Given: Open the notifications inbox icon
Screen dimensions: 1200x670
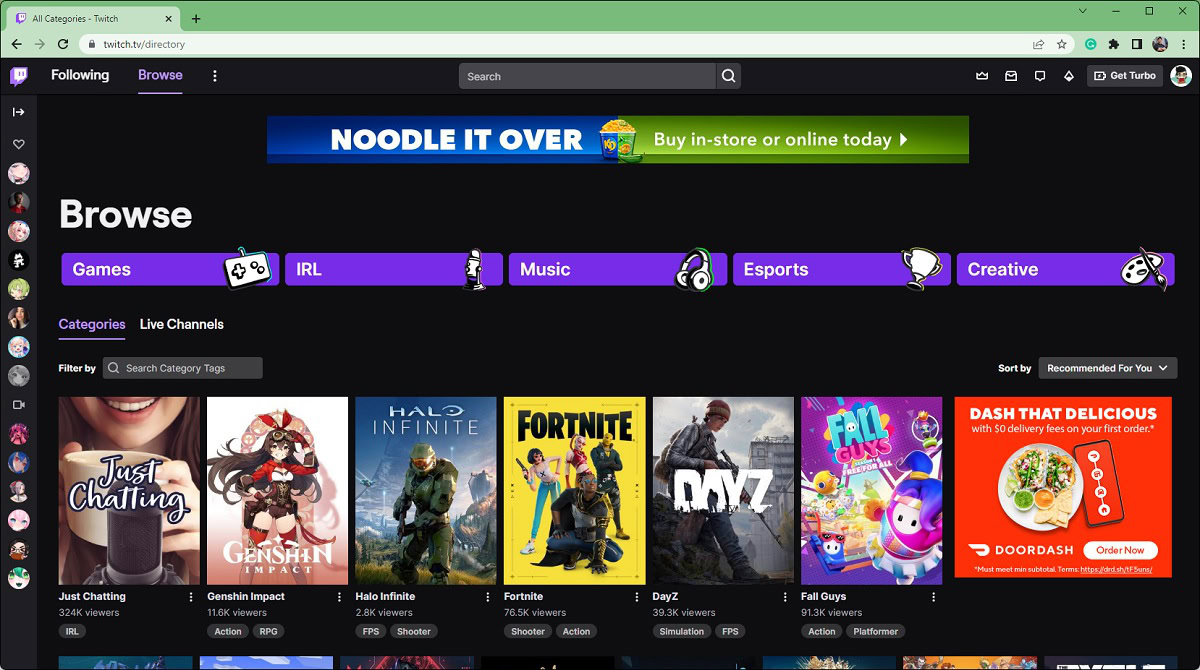Looking at the screenshot, I should tap(1011, 76).
